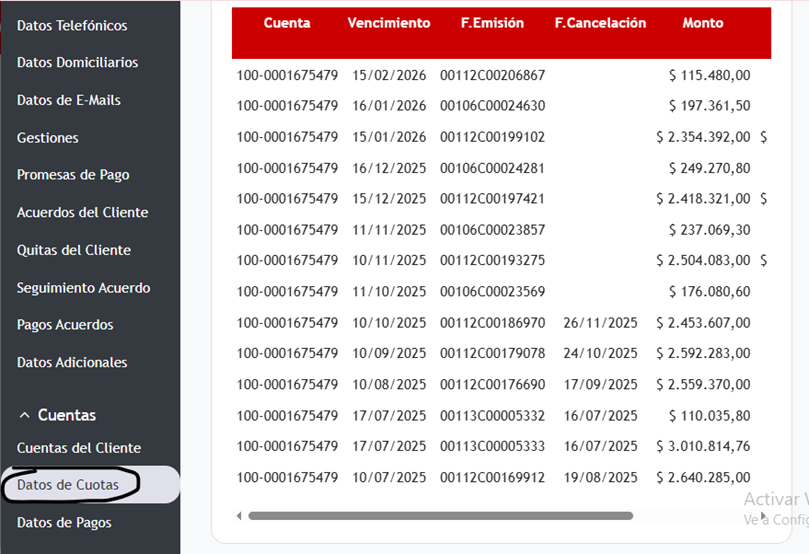Open Quitas del Cliente section
The image size is (809, 554).
click(74, 250)
